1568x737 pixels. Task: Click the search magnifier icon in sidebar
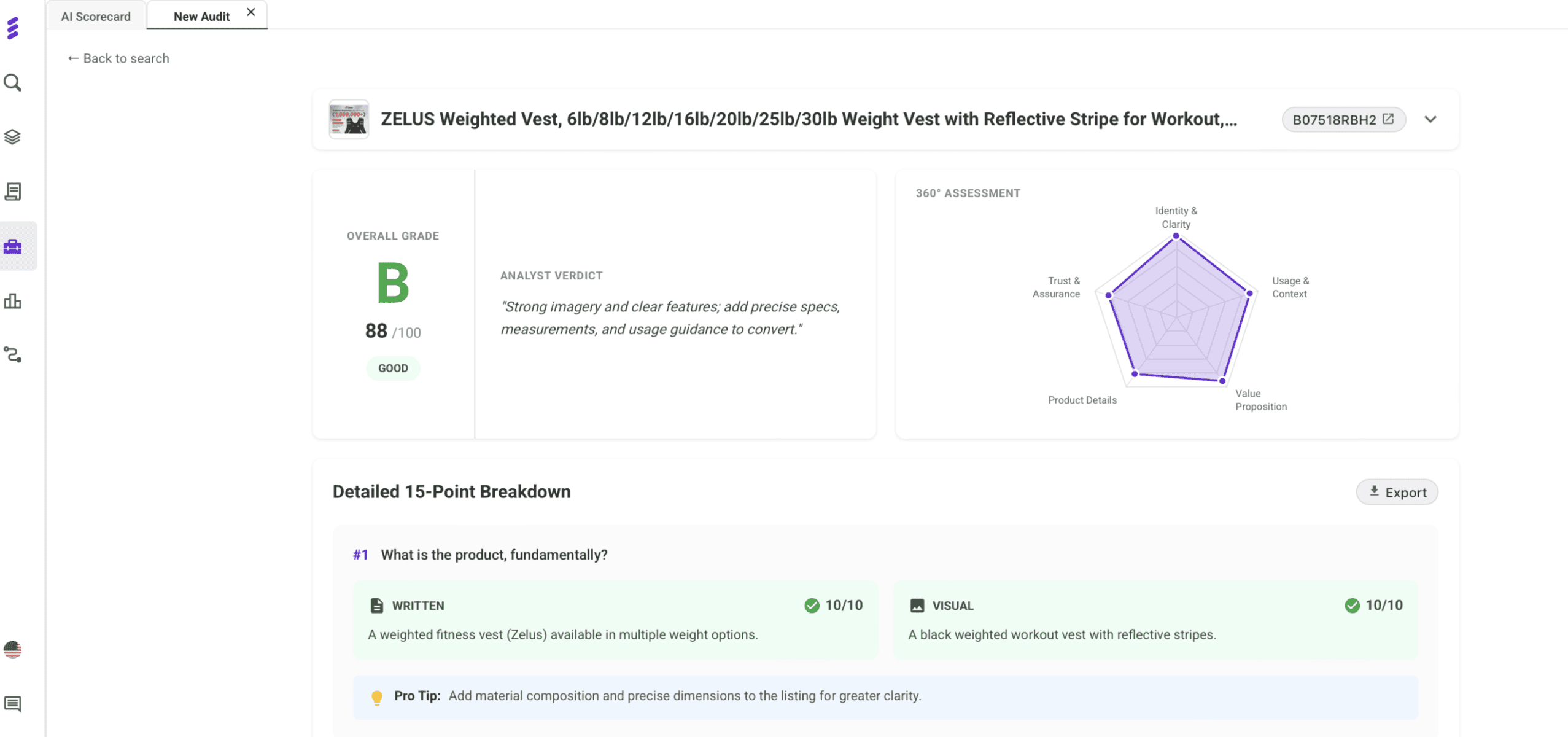point(13,82)
